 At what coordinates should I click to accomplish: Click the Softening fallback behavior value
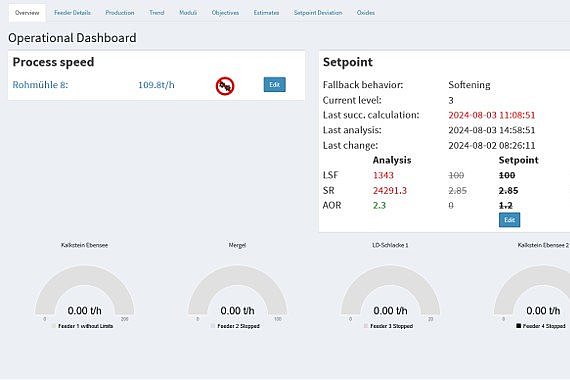[469, 85]
